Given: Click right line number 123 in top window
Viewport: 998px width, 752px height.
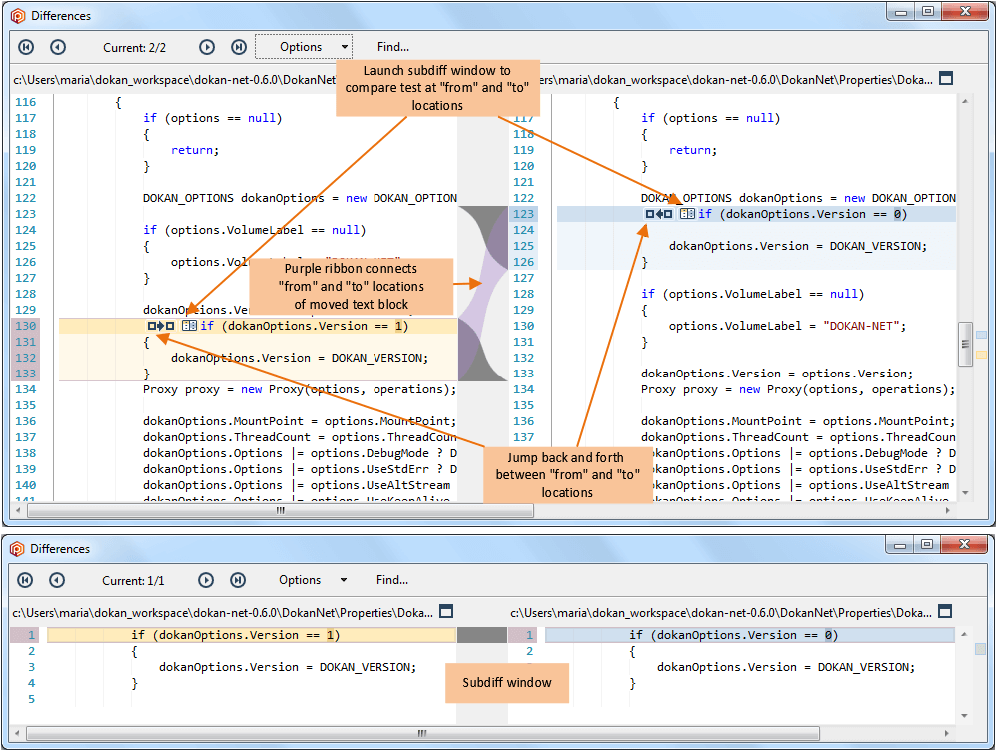Looking at the screenshot, I should (523, 214).
